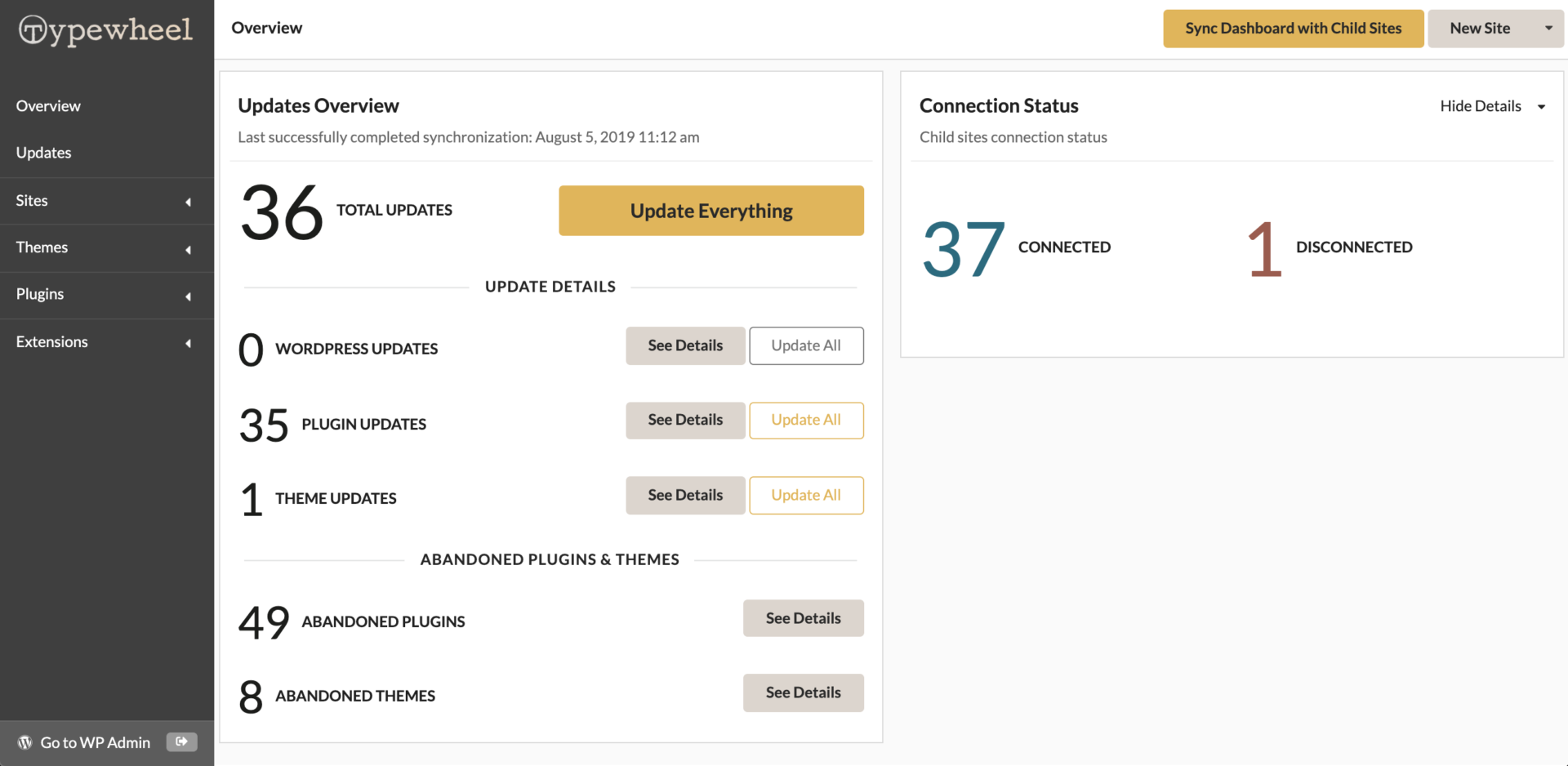Expand the Extensions submenu arrow
This screenshot has width=1568, height=766.
point(189,343)
